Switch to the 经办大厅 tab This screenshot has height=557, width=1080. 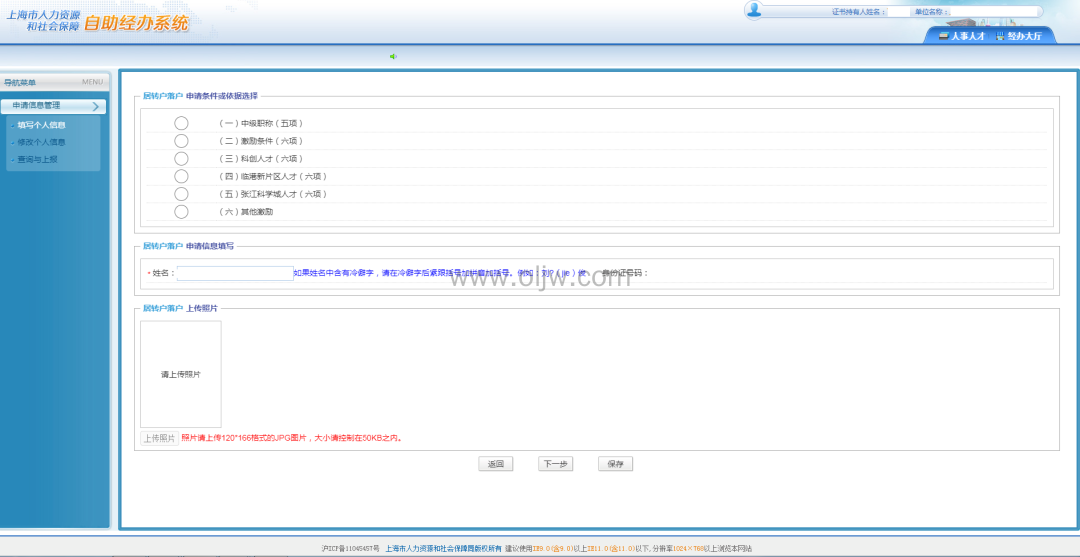(x=1023, y=36)
